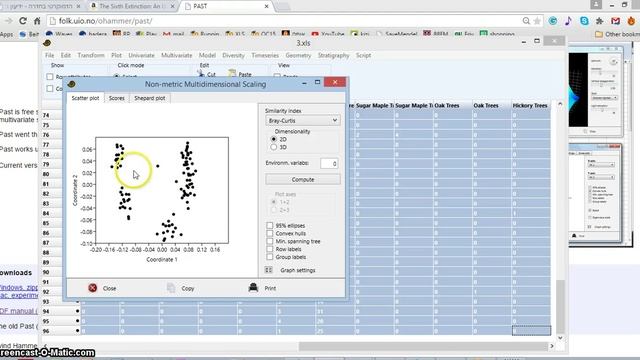This screenshot has height=360, width=640.
Task: Open Graph settings
Action: tap(290, 270)
